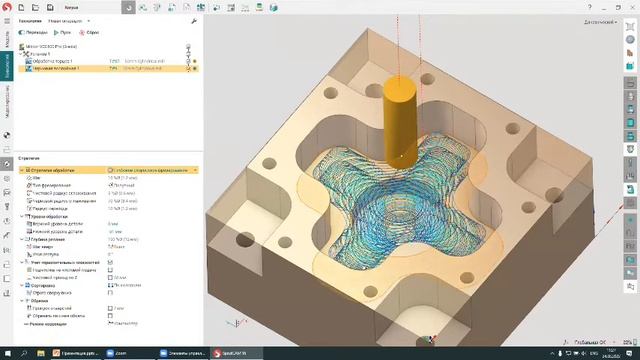Click the teal machine icon with white background in right toolbar
The width and height of the screenshot is (640, 360).
tap(630, 189)
